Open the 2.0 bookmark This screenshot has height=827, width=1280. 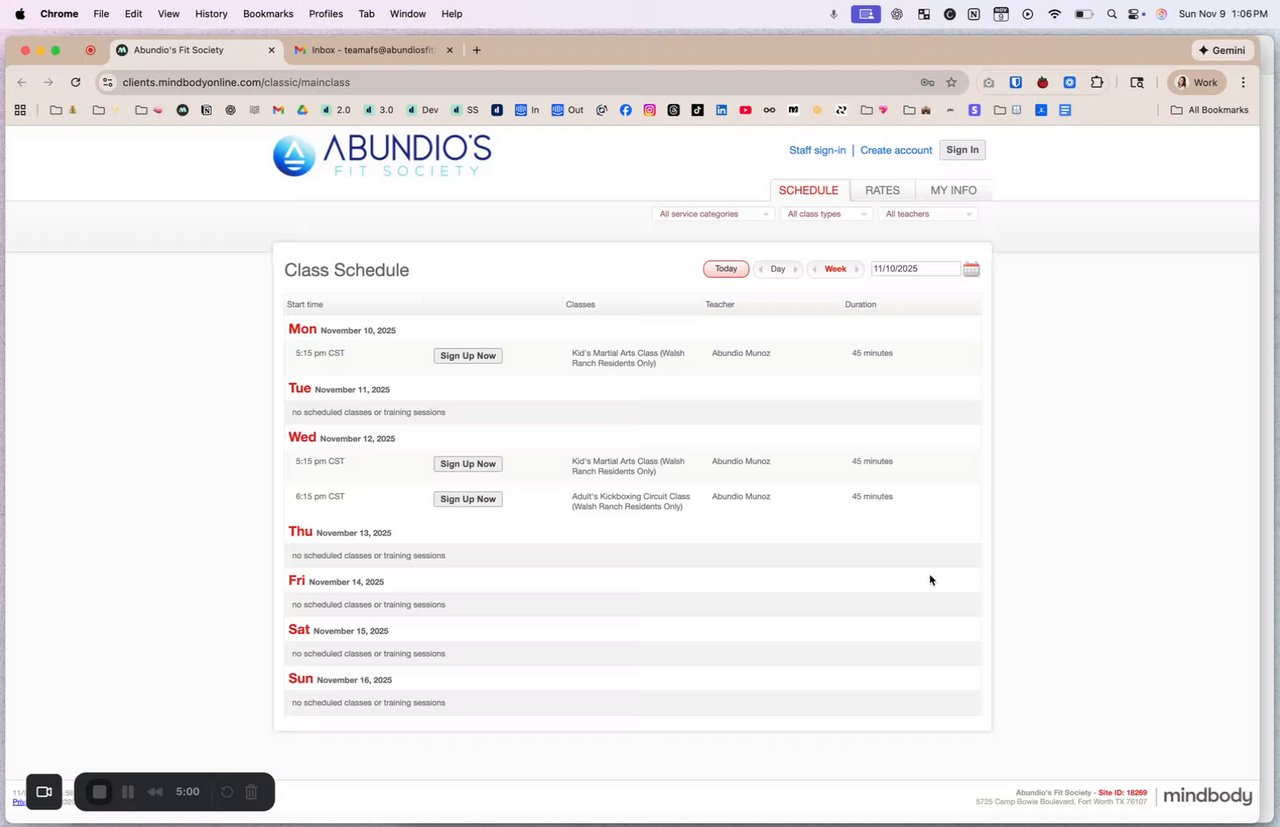(x=336, y=110)
